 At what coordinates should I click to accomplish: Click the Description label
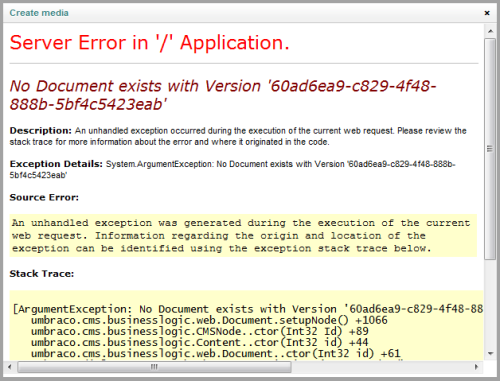coord(41,130)
